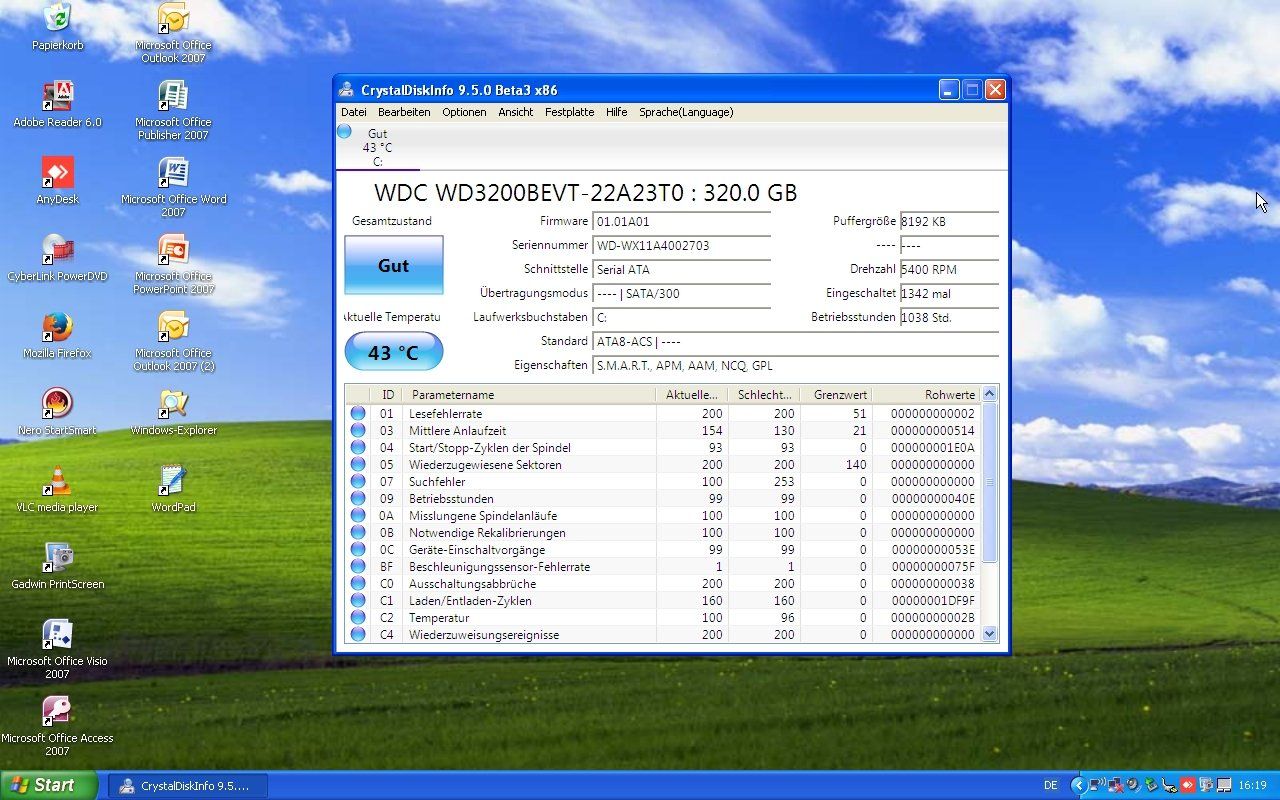Open the Papierkorb recycle bin icon
Viewport: 1280px width, 800px height.
coord(57,27)
